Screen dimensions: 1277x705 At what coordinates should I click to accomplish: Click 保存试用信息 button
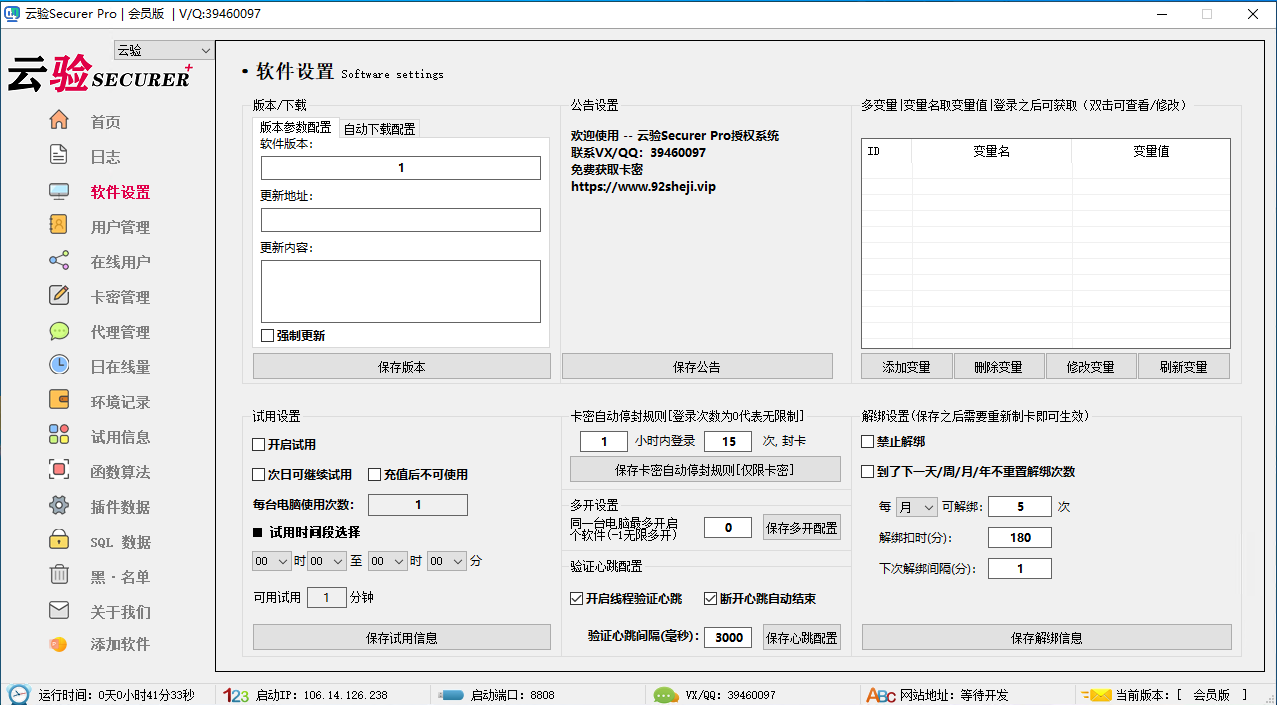pos(402,637)
